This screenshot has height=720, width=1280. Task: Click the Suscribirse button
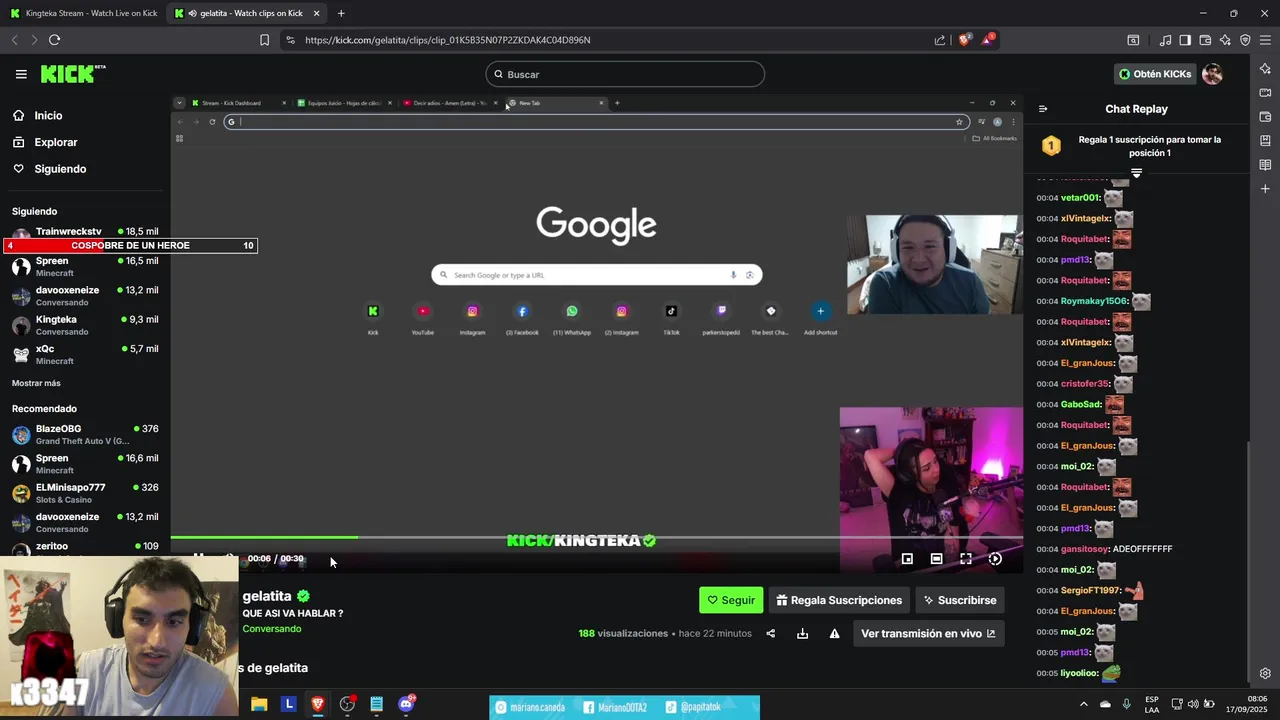[x=960, y=600]
